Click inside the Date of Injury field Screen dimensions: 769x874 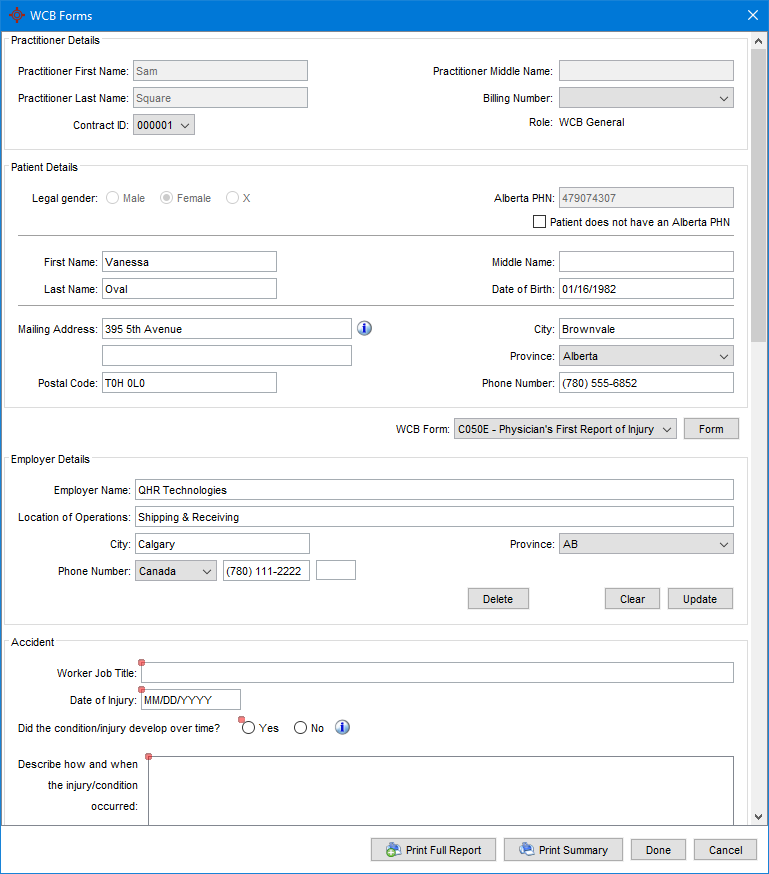(x=190, y=699)
